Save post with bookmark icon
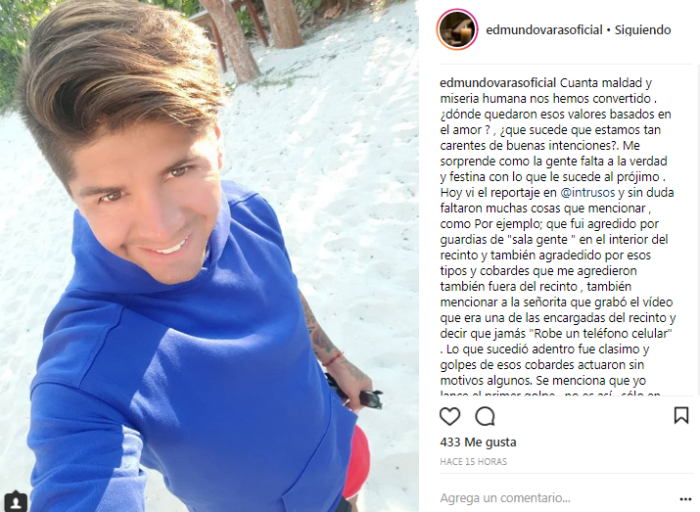 click(x=681, y=415)
